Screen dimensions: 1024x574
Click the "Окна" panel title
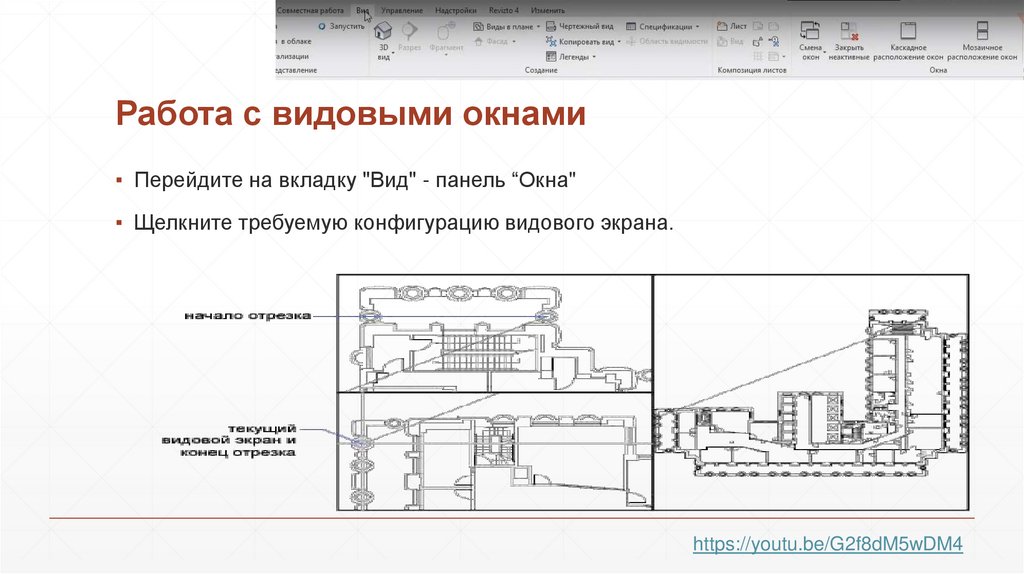pos(938,70)
